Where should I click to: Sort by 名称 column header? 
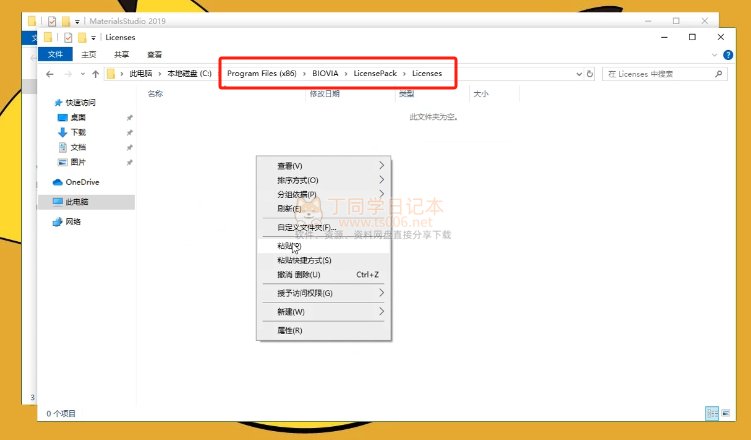click(x=155, y=94)
